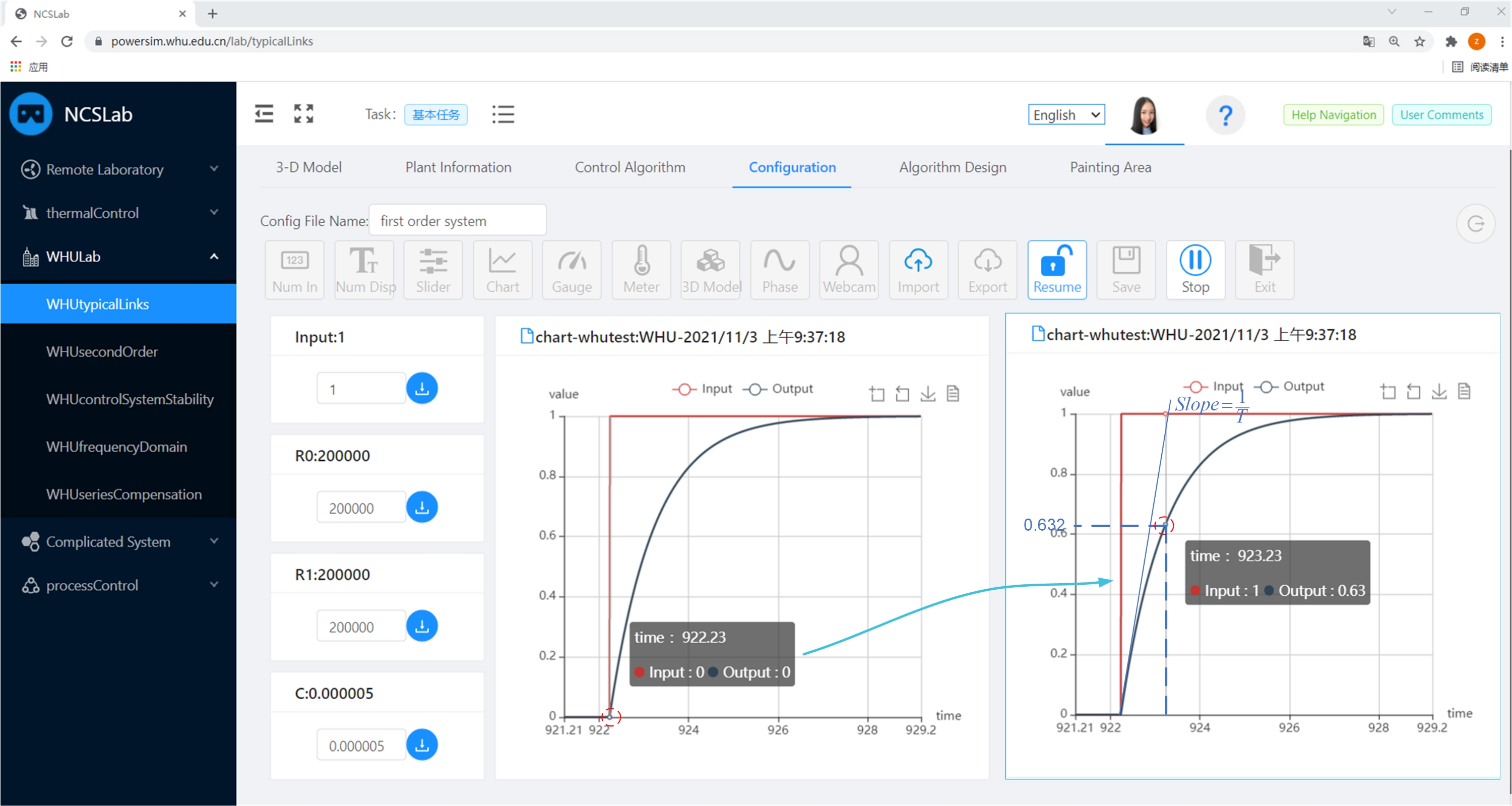The image size is (1512, 806).
Task: Open the English language dropdown
Action: point(1065,114)
